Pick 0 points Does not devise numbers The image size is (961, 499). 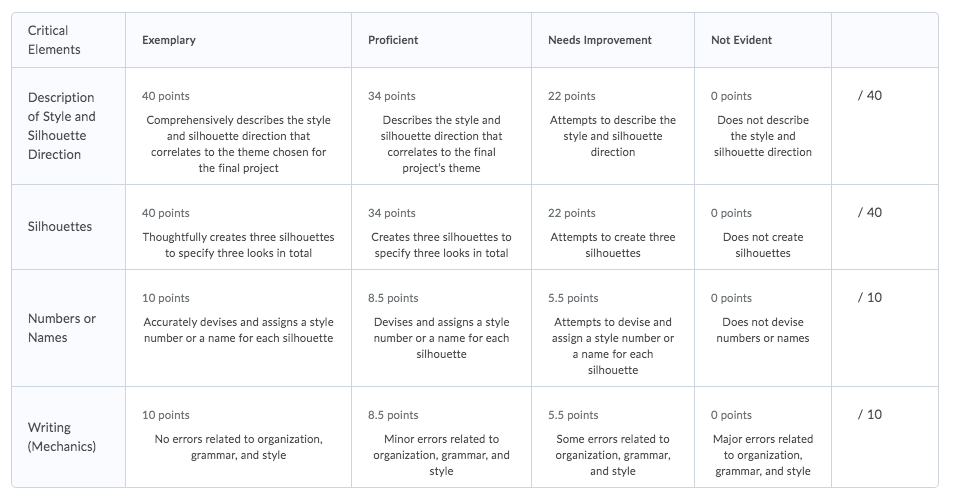[x=763, y=328]
